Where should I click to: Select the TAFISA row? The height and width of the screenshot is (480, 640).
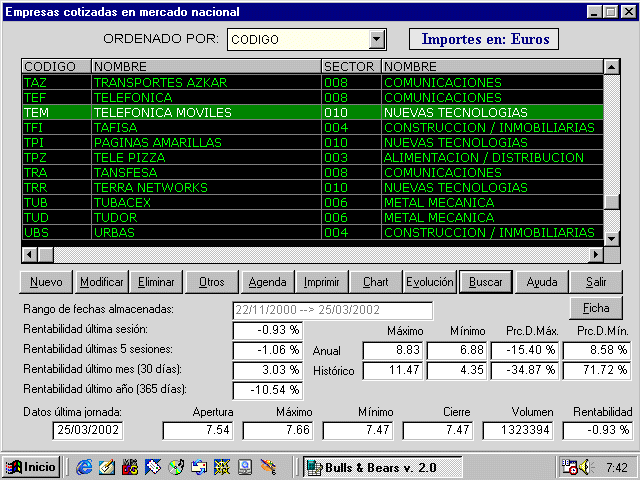313,127
